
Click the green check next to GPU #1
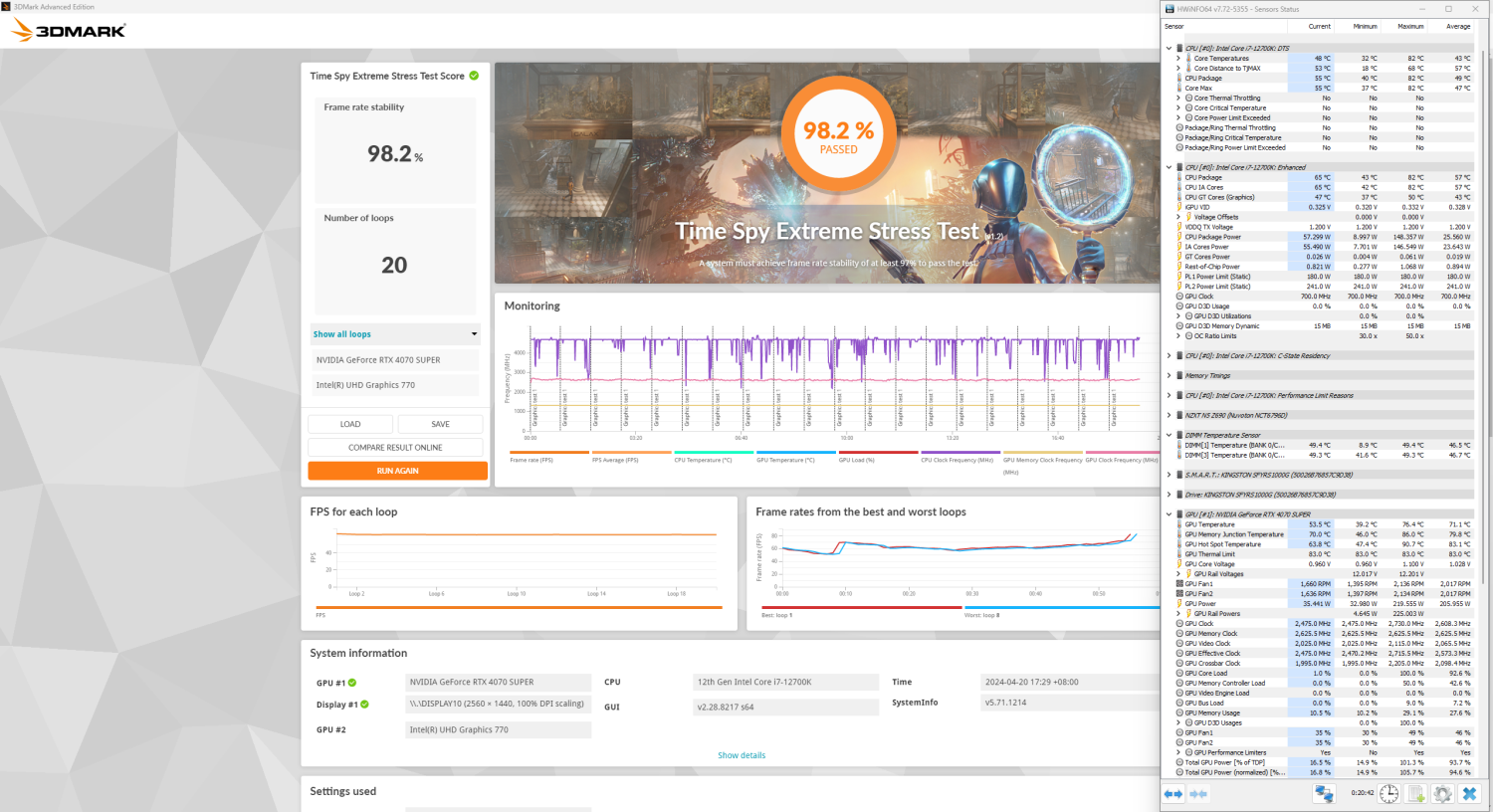point(352,683)
